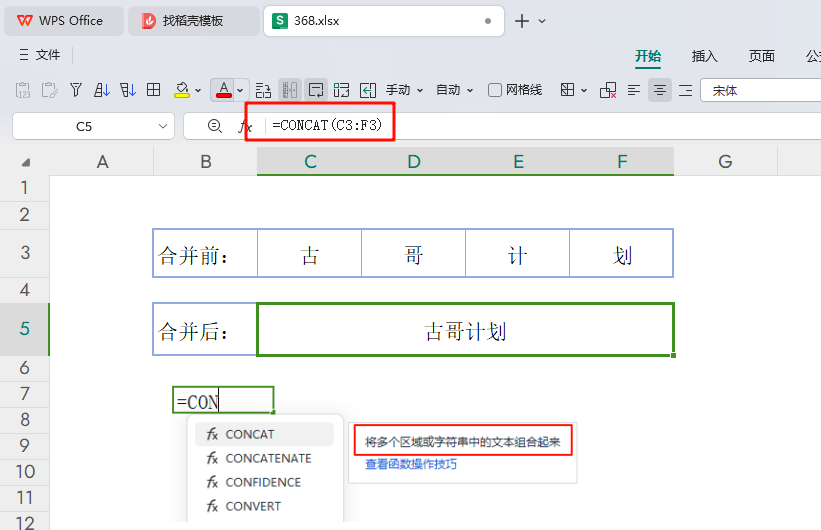Open the borders dropdown arrow

point(584,91)
